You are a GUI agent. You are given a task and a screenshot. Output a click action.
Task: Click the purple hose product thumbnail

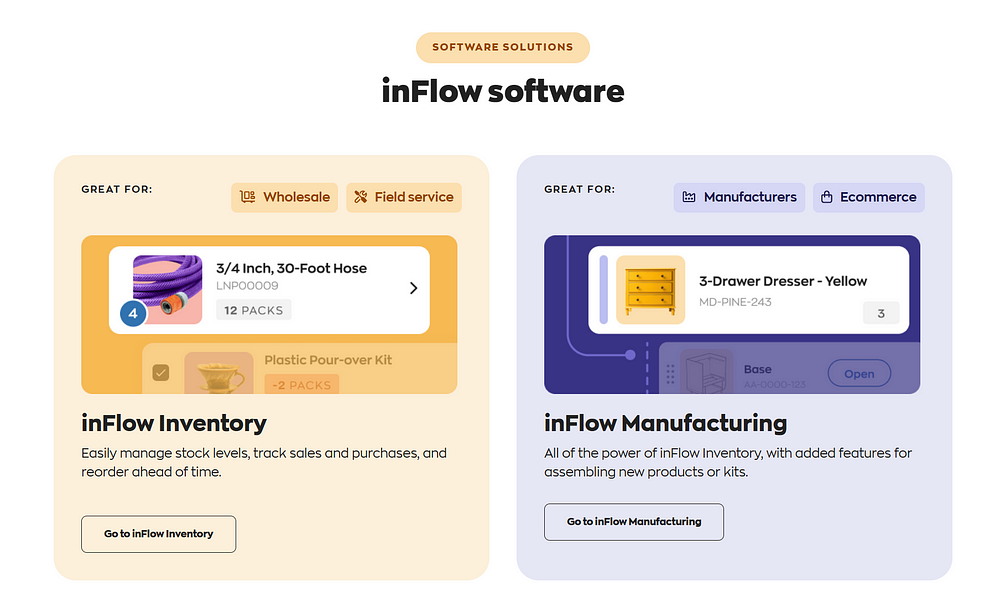[167, 289]
